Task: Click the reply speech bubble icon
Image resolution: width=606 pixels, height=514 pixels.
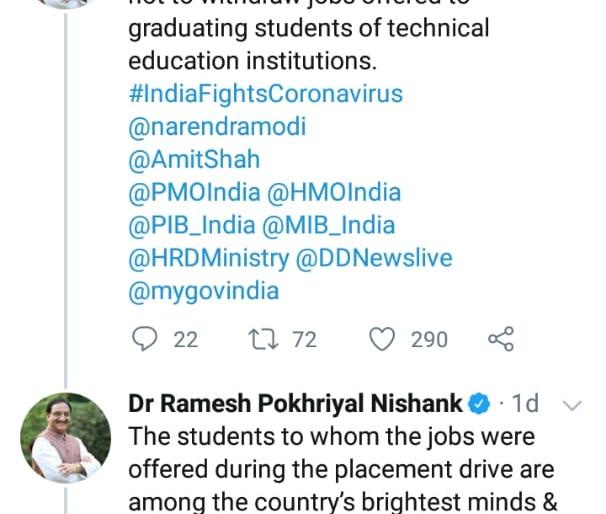Action: (146, 340)
